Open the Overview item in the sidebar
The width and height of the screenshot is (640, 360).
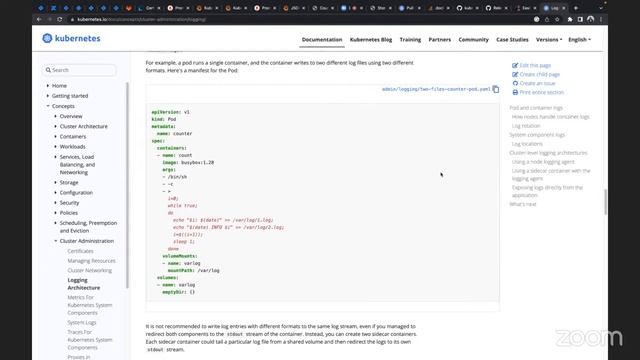[71, 116]
